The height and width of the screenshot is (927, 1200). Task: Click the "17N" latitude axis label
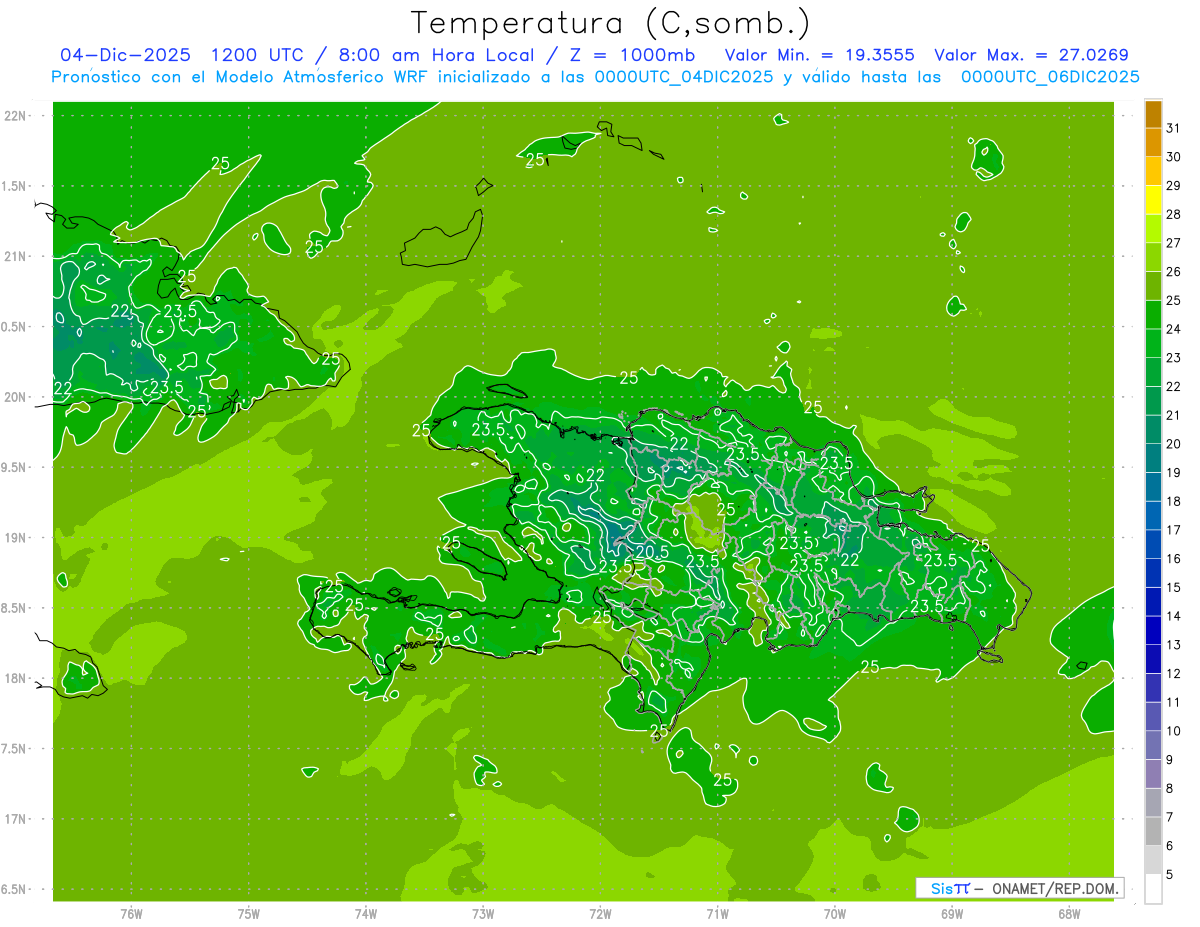pos(15,819)
